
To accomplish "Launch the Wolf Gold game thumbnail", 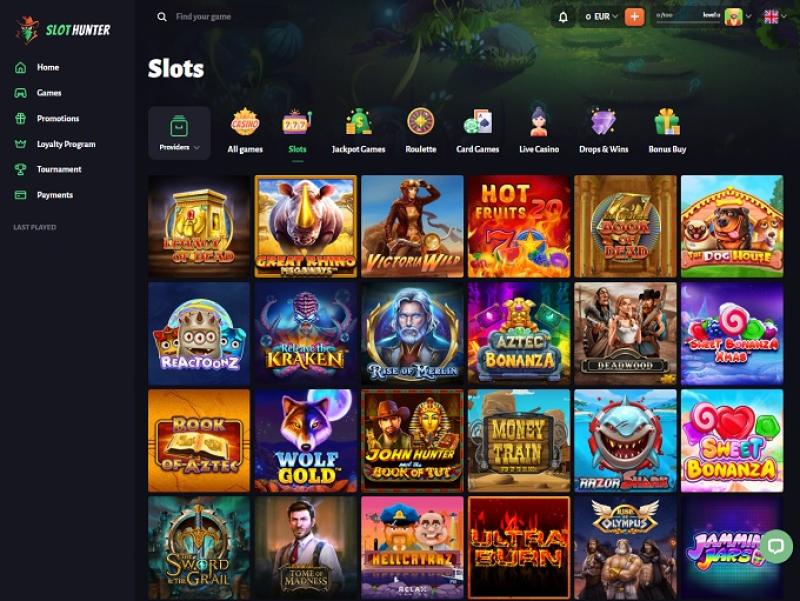I will click(306, 441).
